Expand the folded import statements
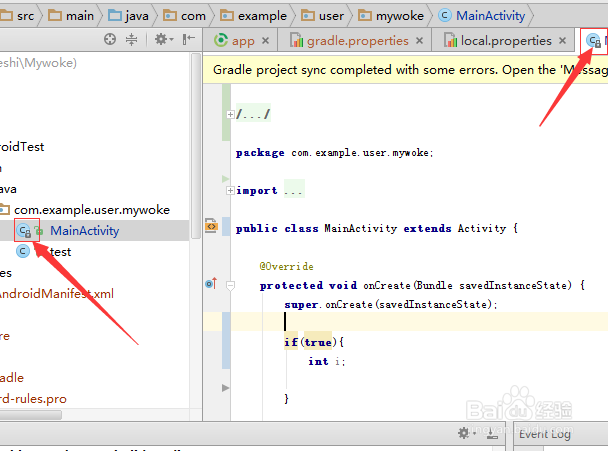Screen dimensions: 608x451 [230, 190]
